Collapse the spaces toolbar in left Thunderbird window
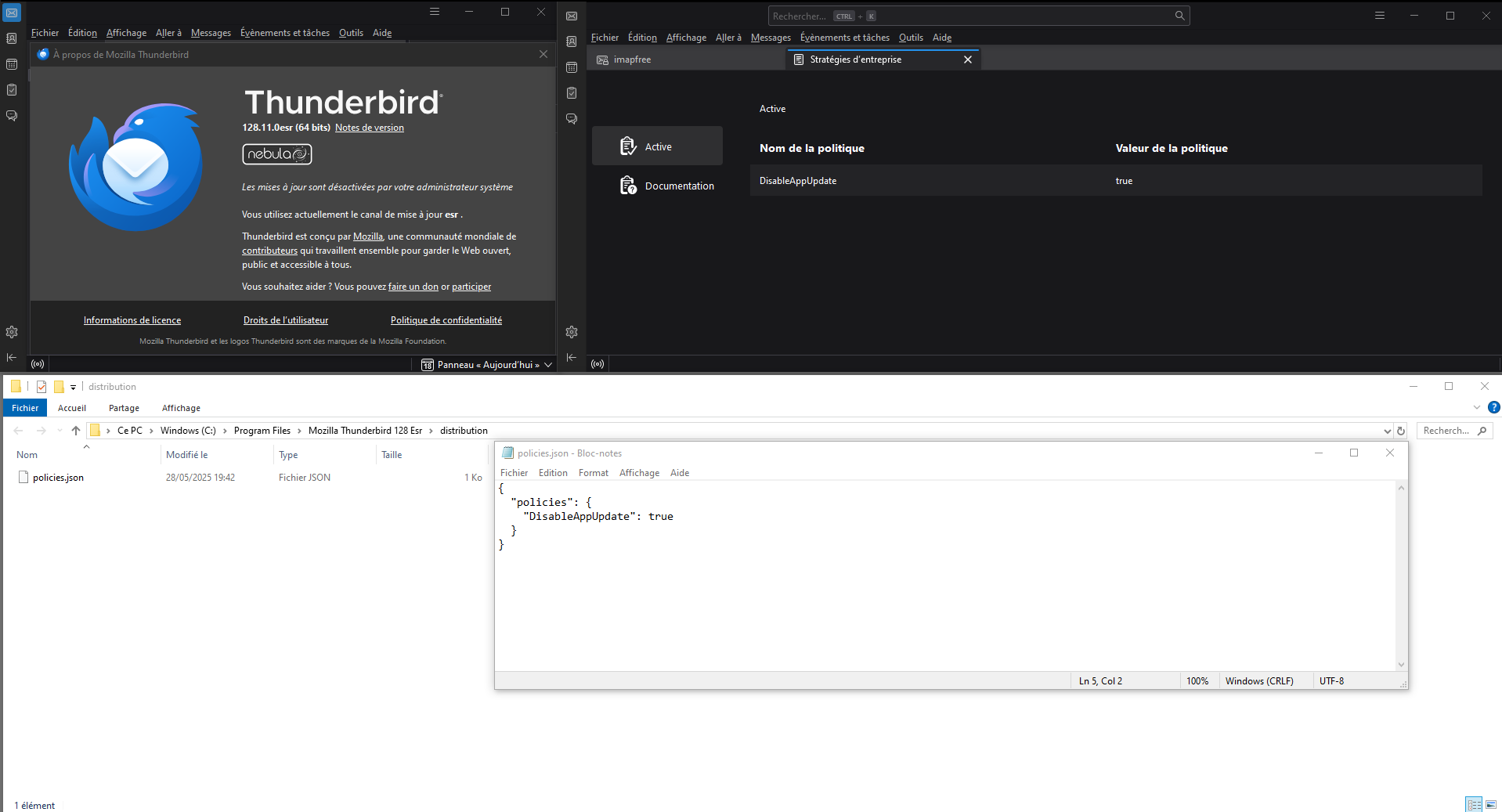1502x812 pixels. [12, 357]
